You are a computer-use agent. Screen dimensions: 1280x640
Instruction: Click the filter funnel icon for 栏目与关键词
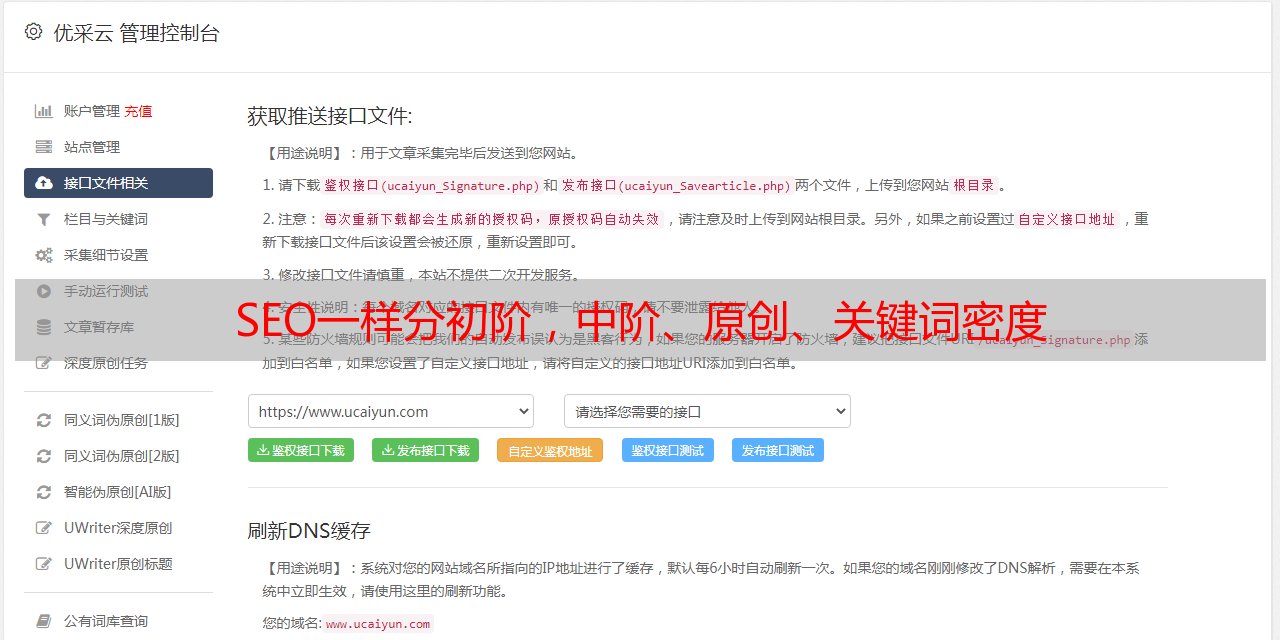tap(44, 219)
